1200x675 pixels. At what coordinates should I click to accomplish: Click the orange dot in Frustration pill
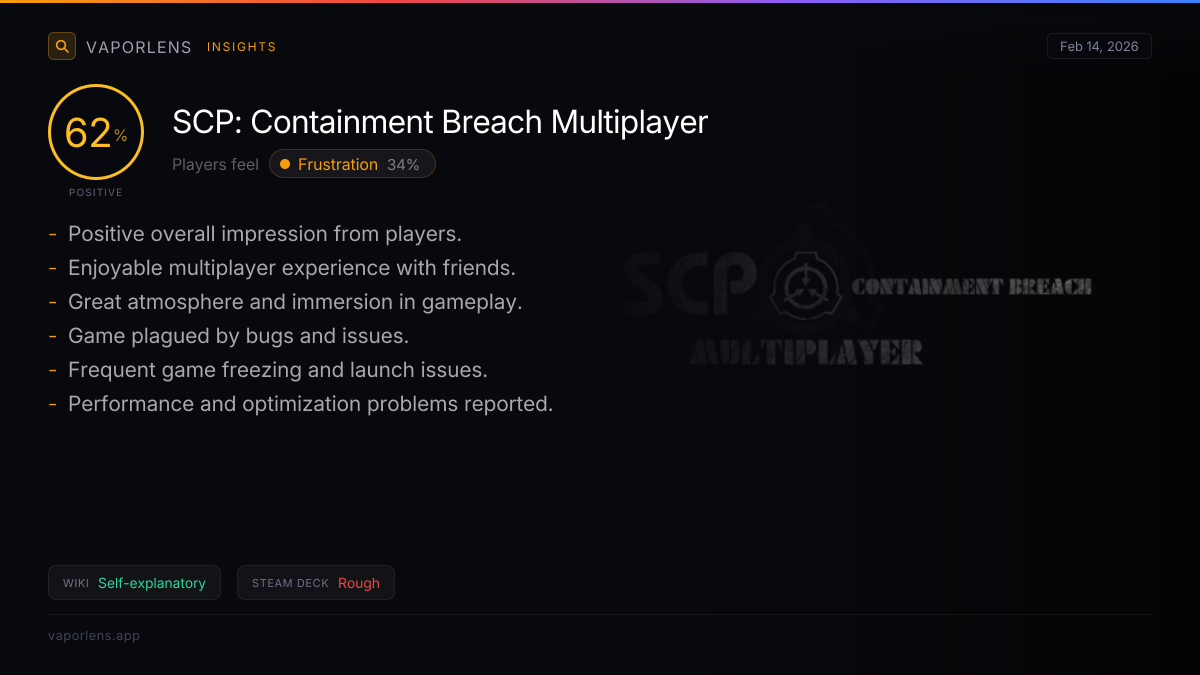pos(285,164)
